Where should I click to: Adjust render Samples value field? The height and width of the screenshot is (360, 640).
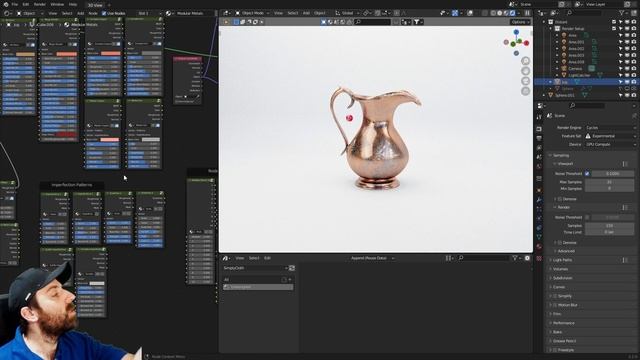pos(609,225)
